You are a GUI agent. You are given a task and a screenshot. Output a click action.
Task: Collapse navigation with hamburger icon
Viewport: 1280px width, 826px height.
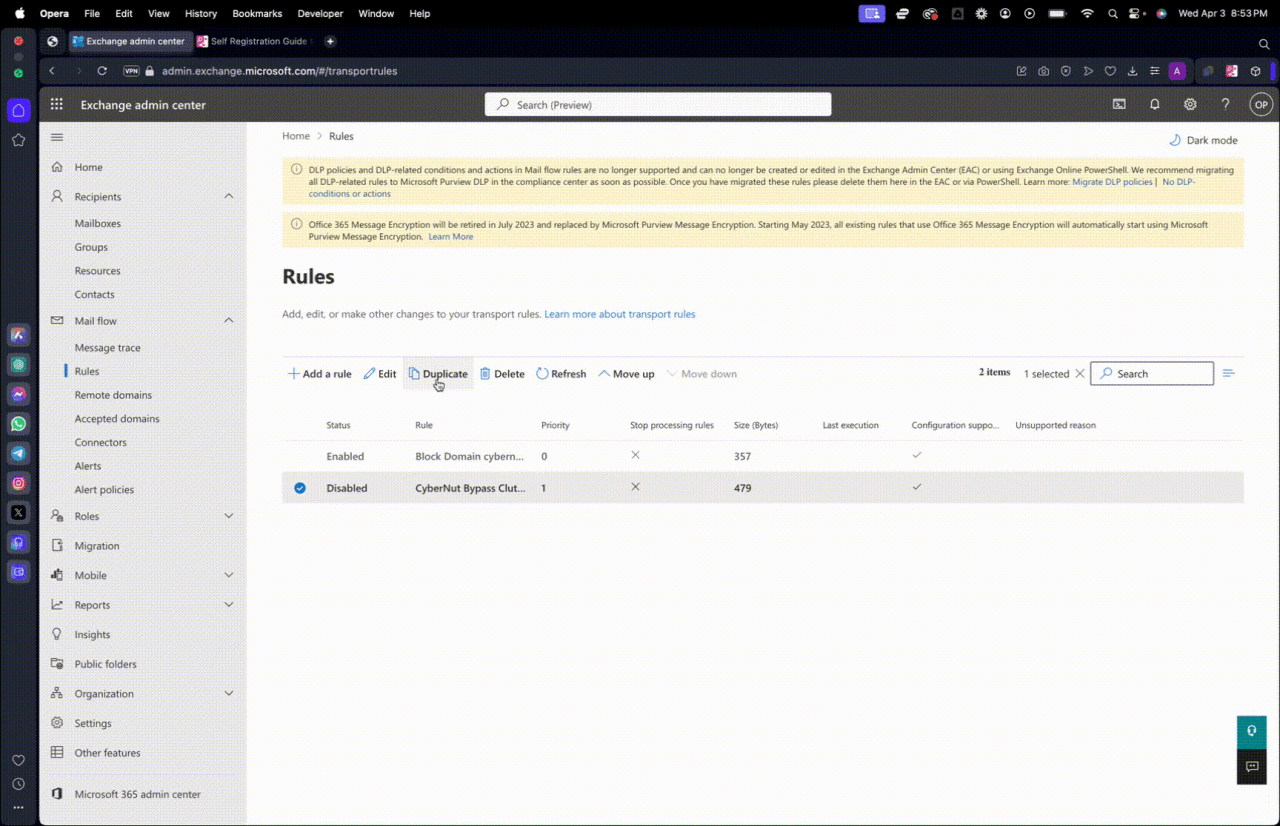click(x=57, y=138)
